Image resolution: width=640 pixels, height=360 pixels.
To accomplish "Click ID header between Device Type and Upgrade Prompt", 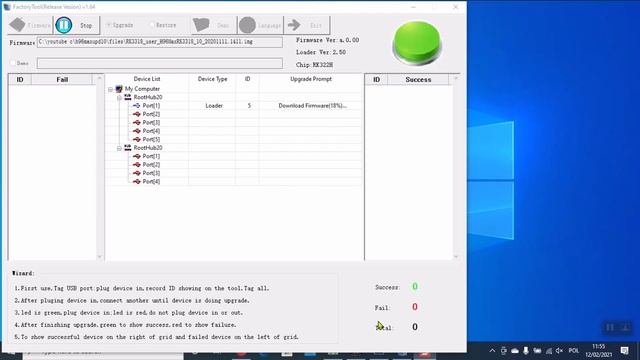I will pos(247,79).
